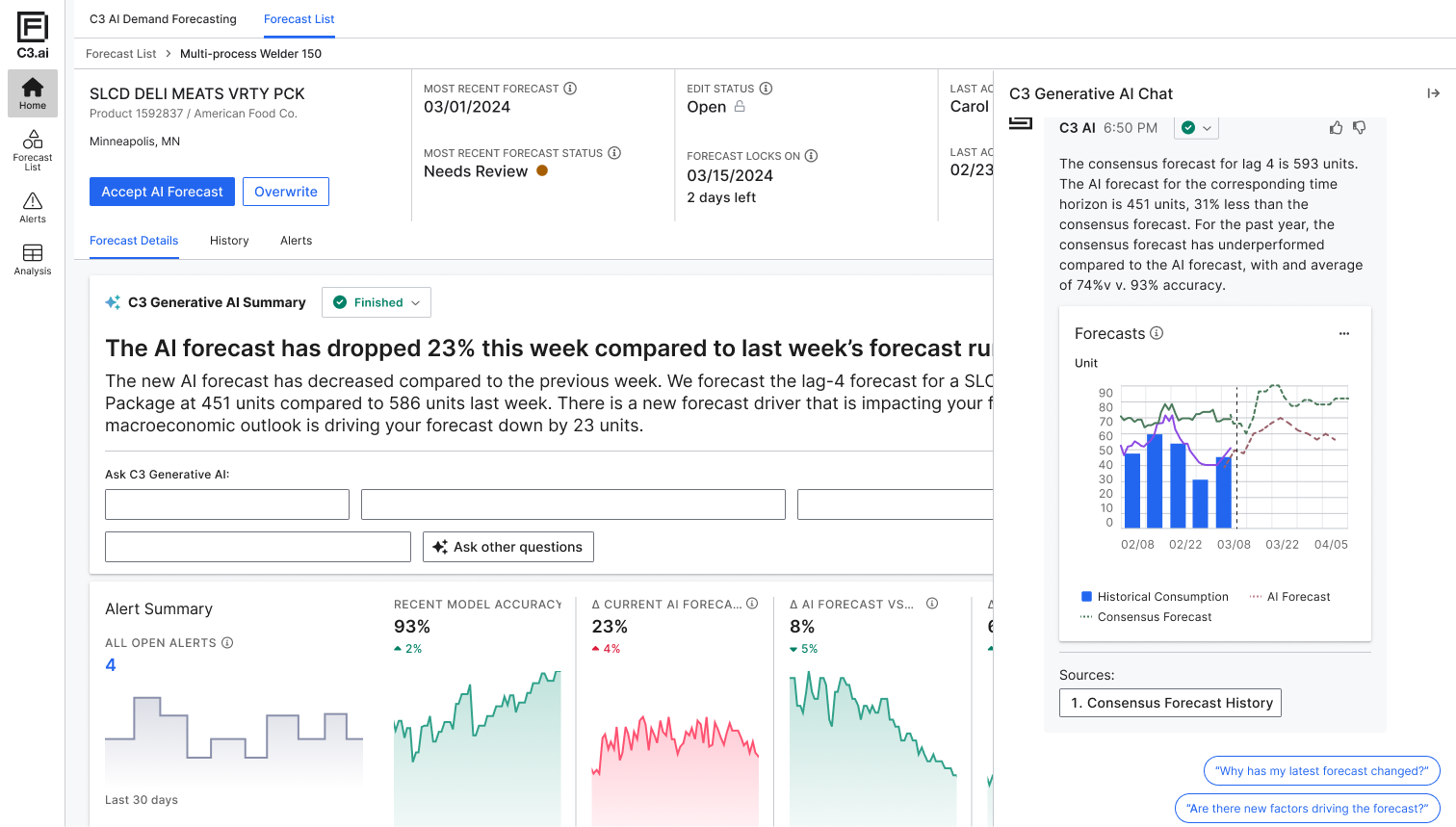Show info for Current AI Forecast delta
Screen dimensions: 1456x827
pos(752,604)
